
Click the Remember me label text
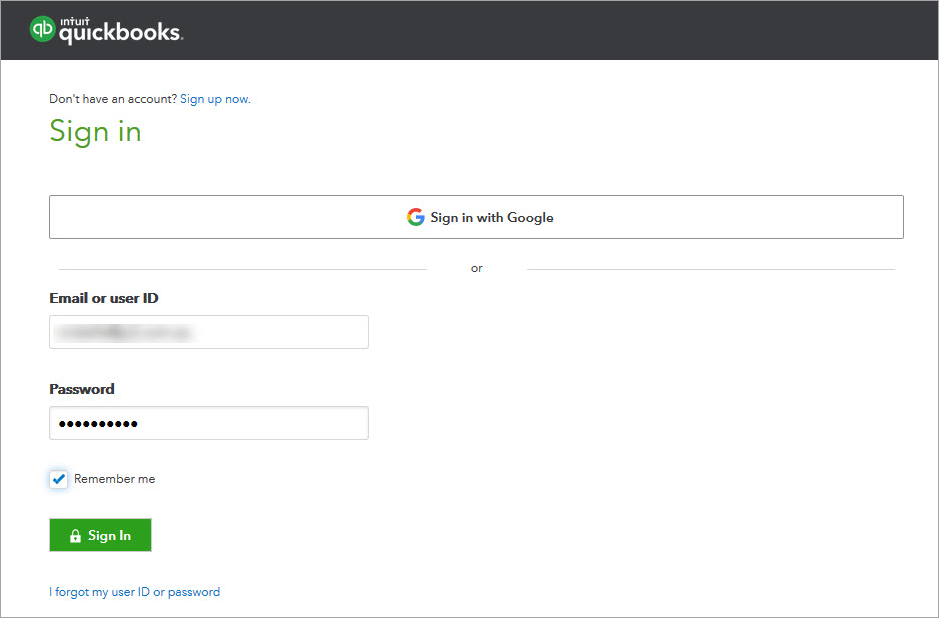coord(114,478)
